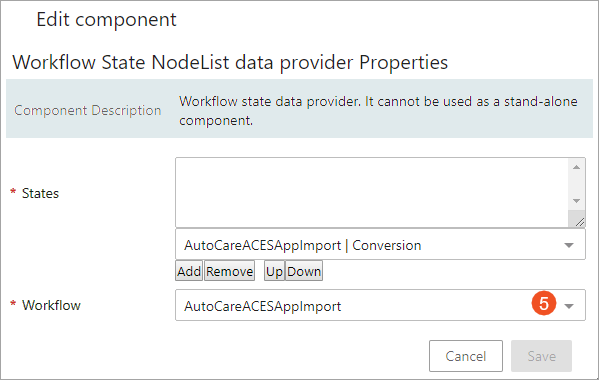The height and width of the screenshot is (380, 599).
Task: Click the States box resize grip
Action: pos(579,222)
